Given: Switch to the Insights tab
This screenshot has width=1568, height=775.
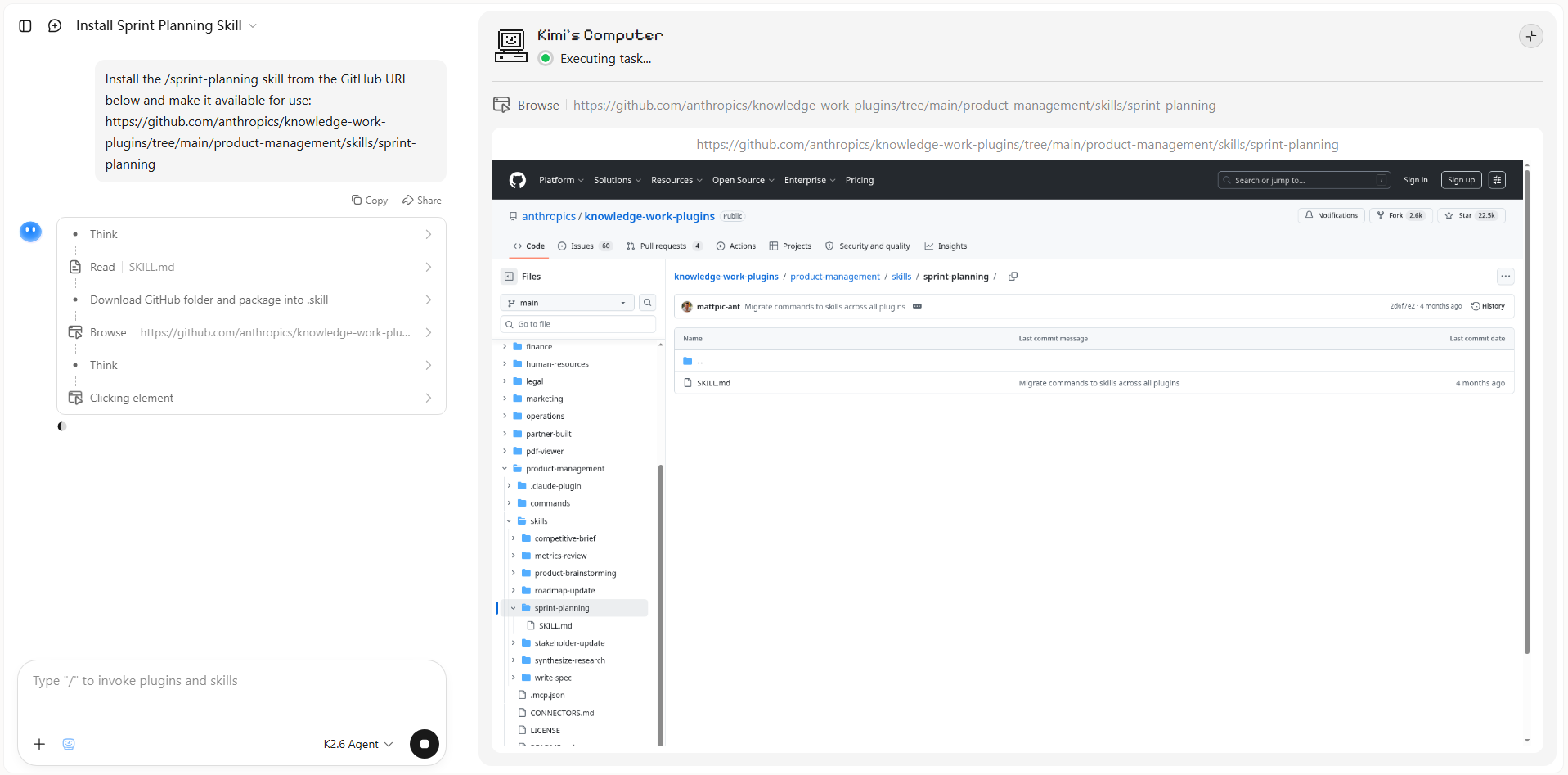Looking at the screenshot, I should tap(946, 246).
